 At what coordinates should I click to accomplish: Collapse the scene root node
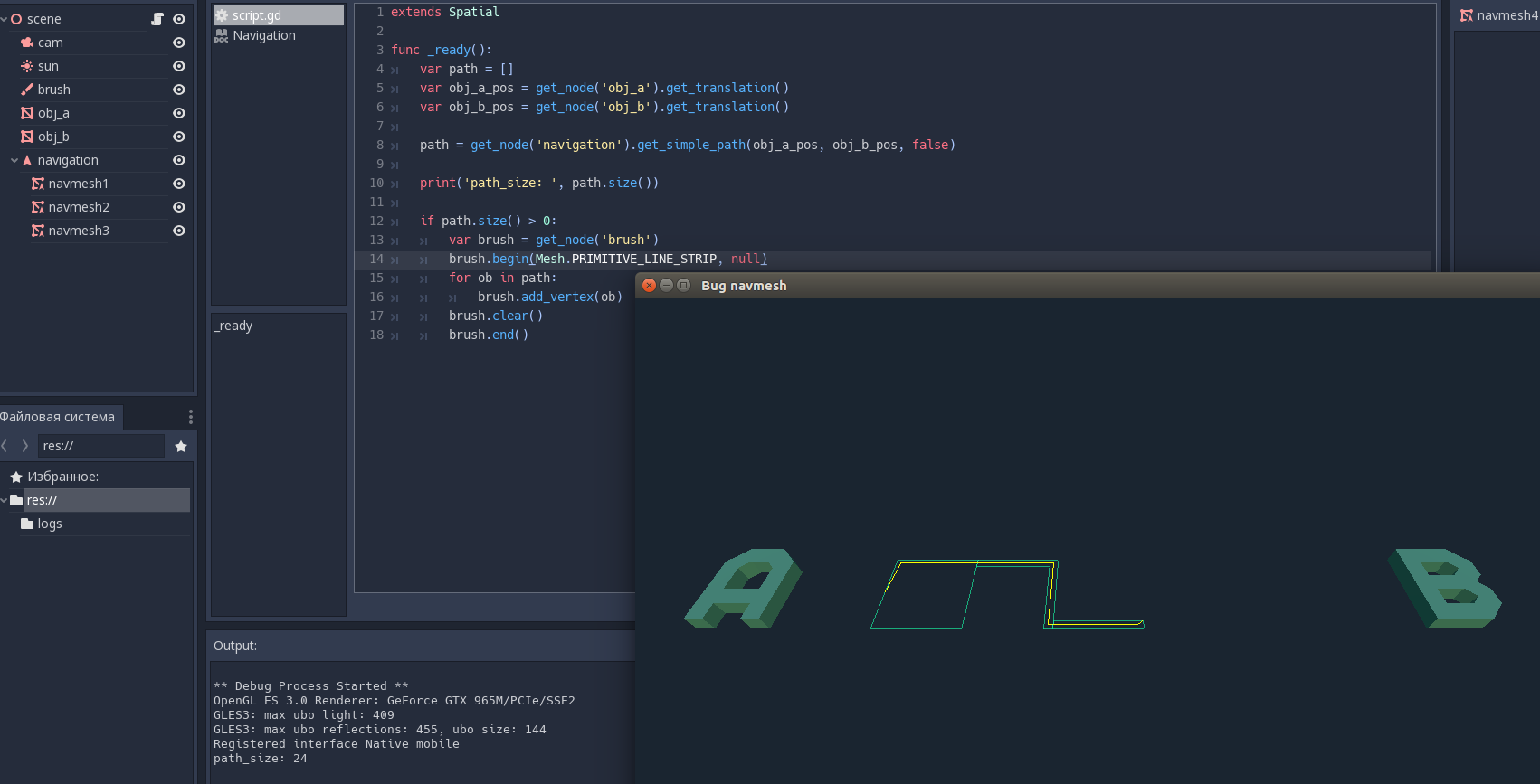coord(5,19)
